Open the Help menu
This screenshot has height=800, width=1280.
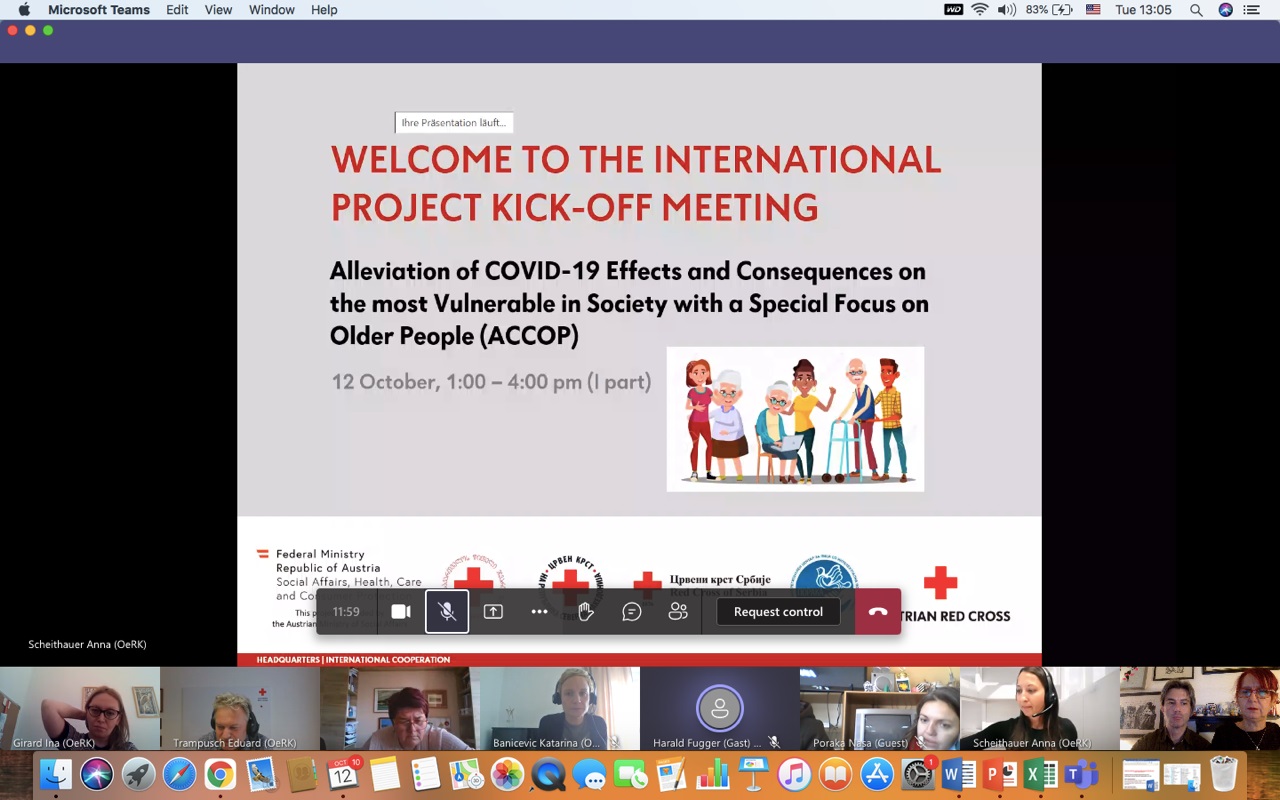(x=324, y=10)
